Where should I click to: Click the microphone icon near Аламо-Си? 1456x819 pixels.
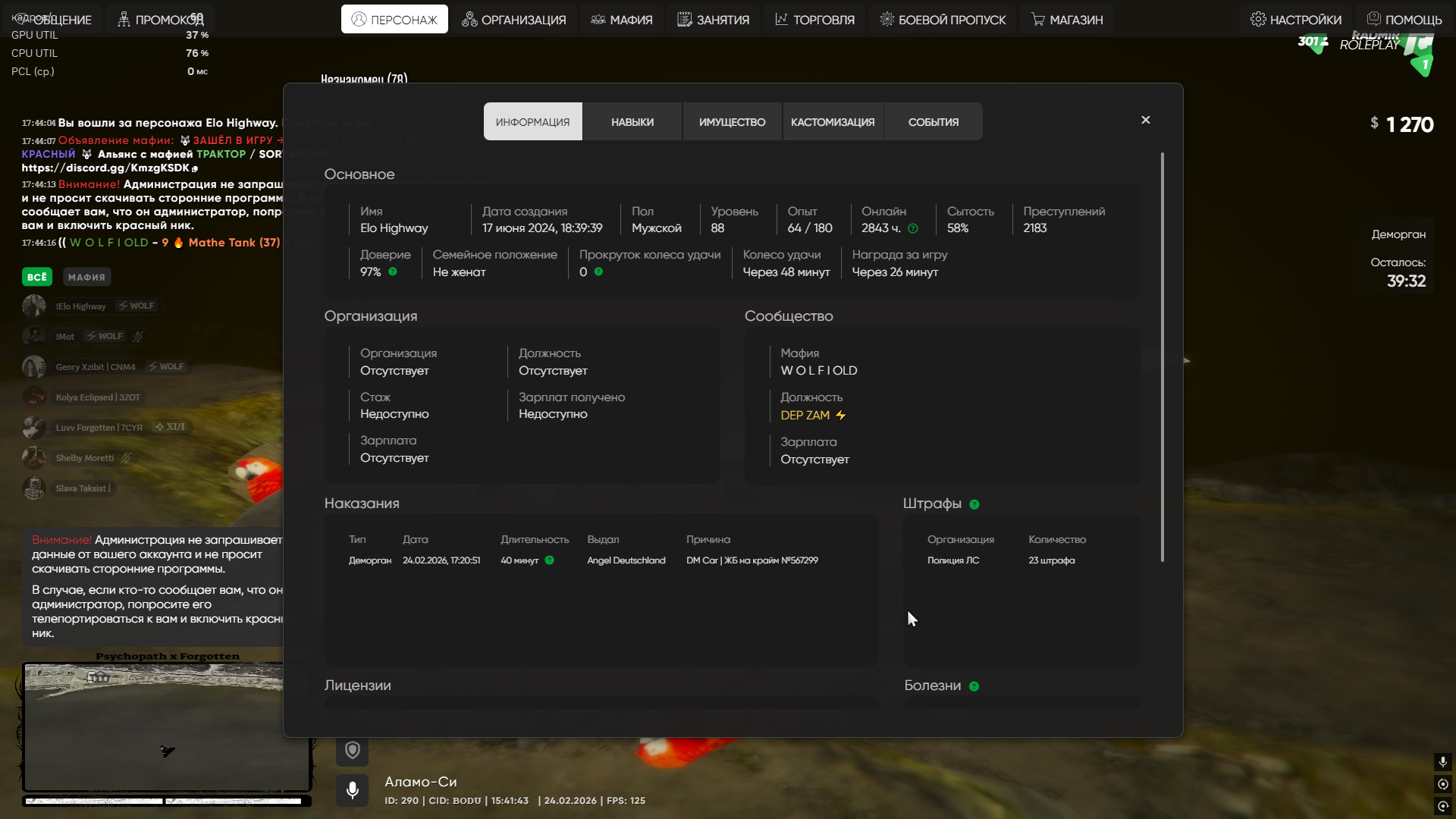point(353,790)
